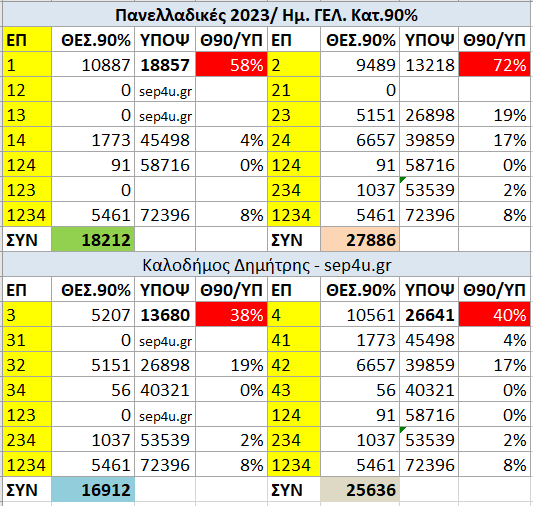533x506 pixels.
Task: Click the 19% cell in row 23
Action: pyautogui.click(x=495, y=115)
